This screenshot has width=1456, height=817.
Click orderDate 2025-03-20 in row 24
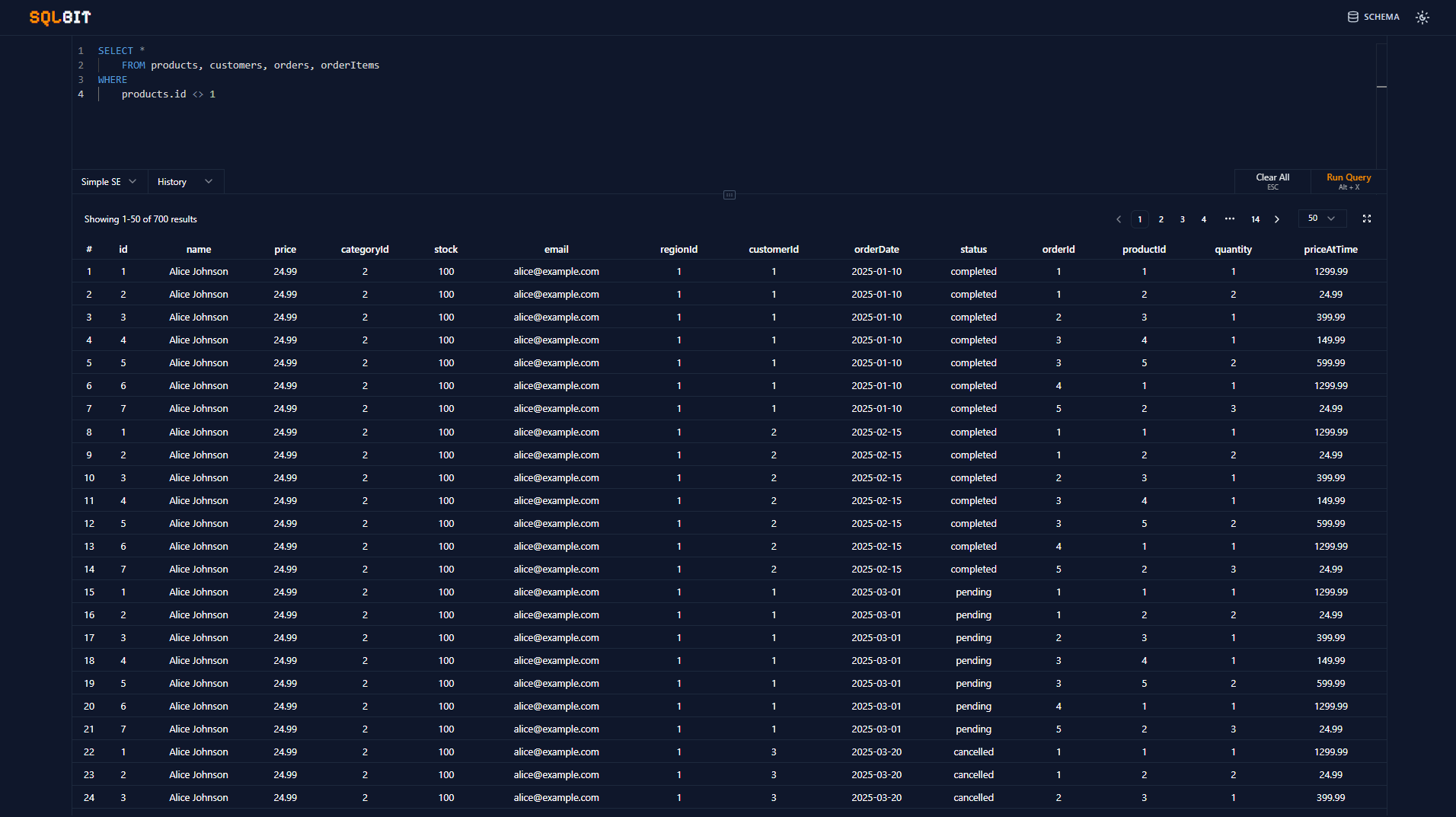pyautogui.click(x=876, y=798)
